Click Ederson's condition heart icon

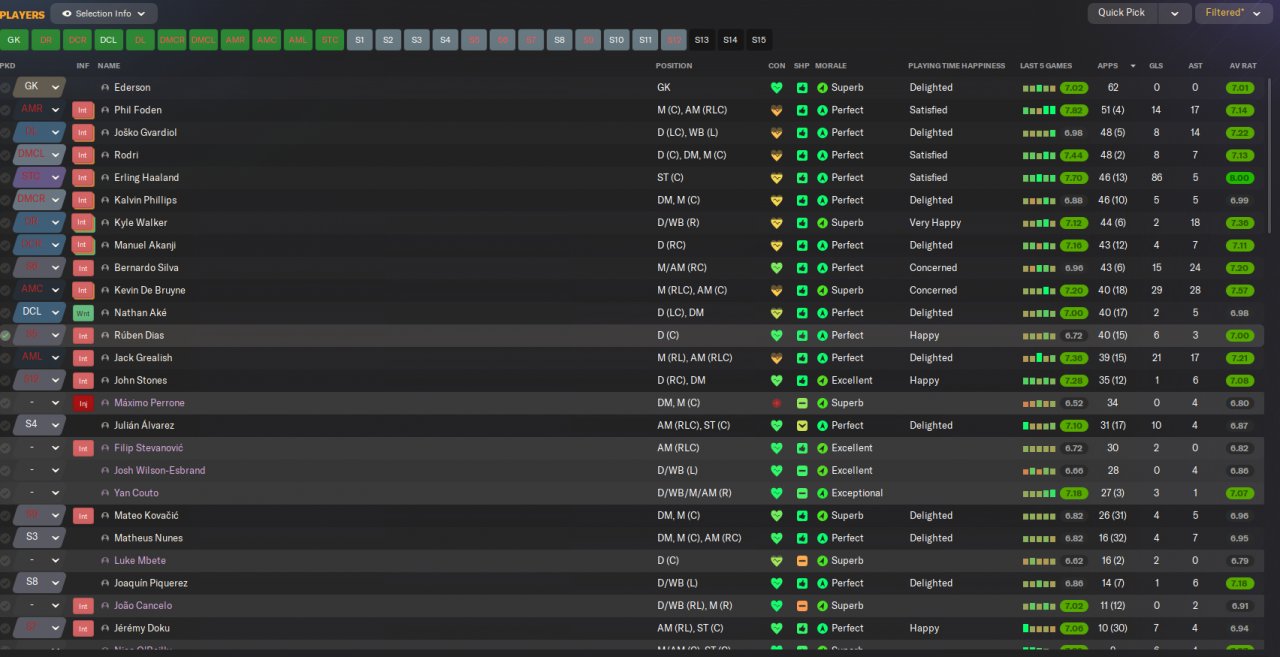coord(776,88)
